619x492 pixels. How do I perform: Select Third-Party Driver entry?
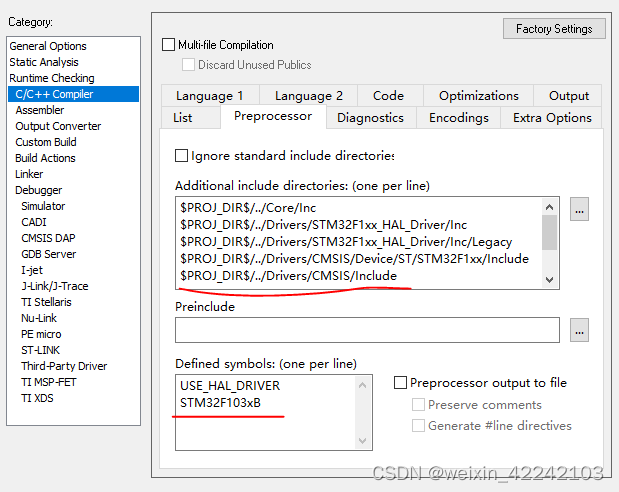coord(73,366)
